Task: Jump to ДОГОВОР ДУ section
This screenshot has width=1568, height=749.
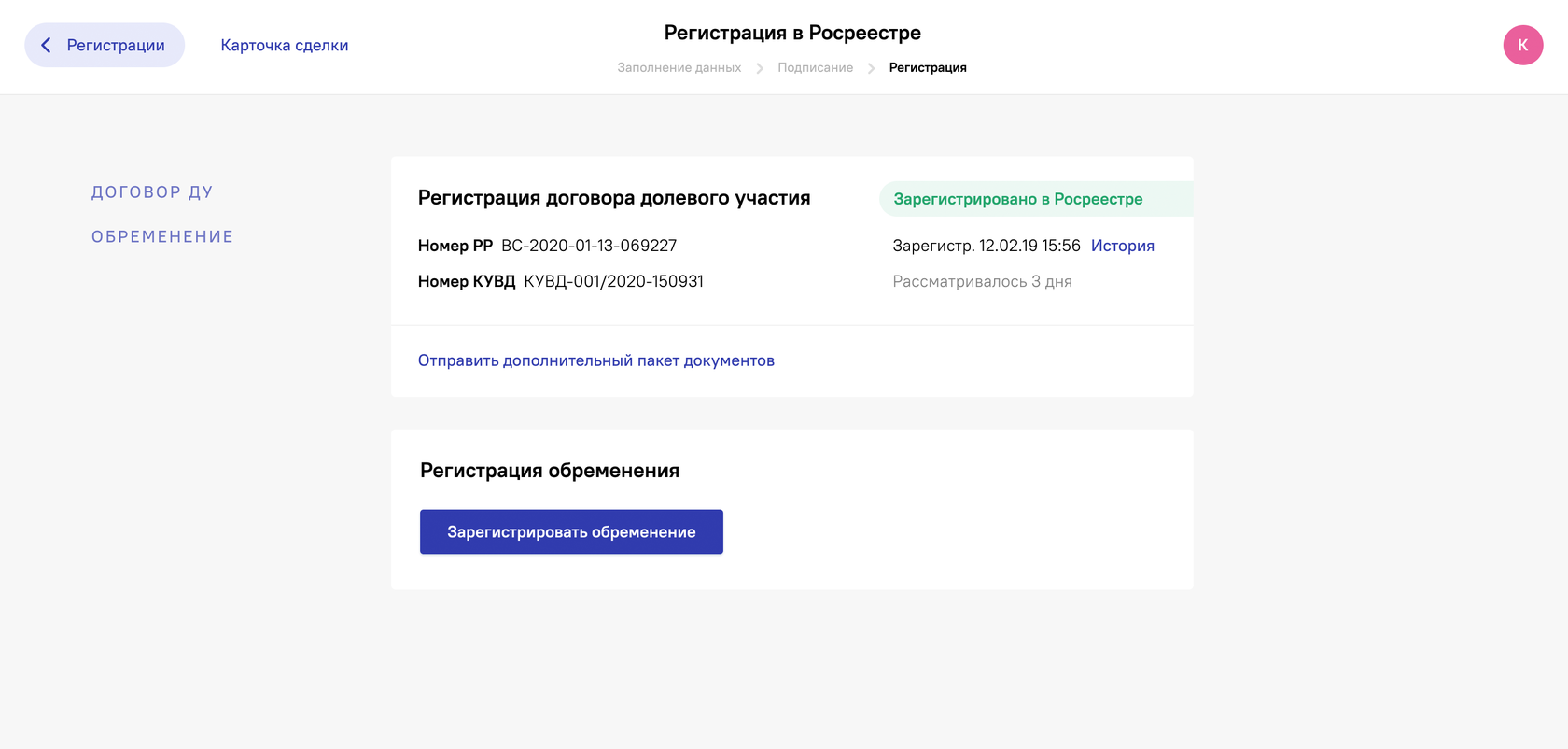Action: tap(152, 192)
